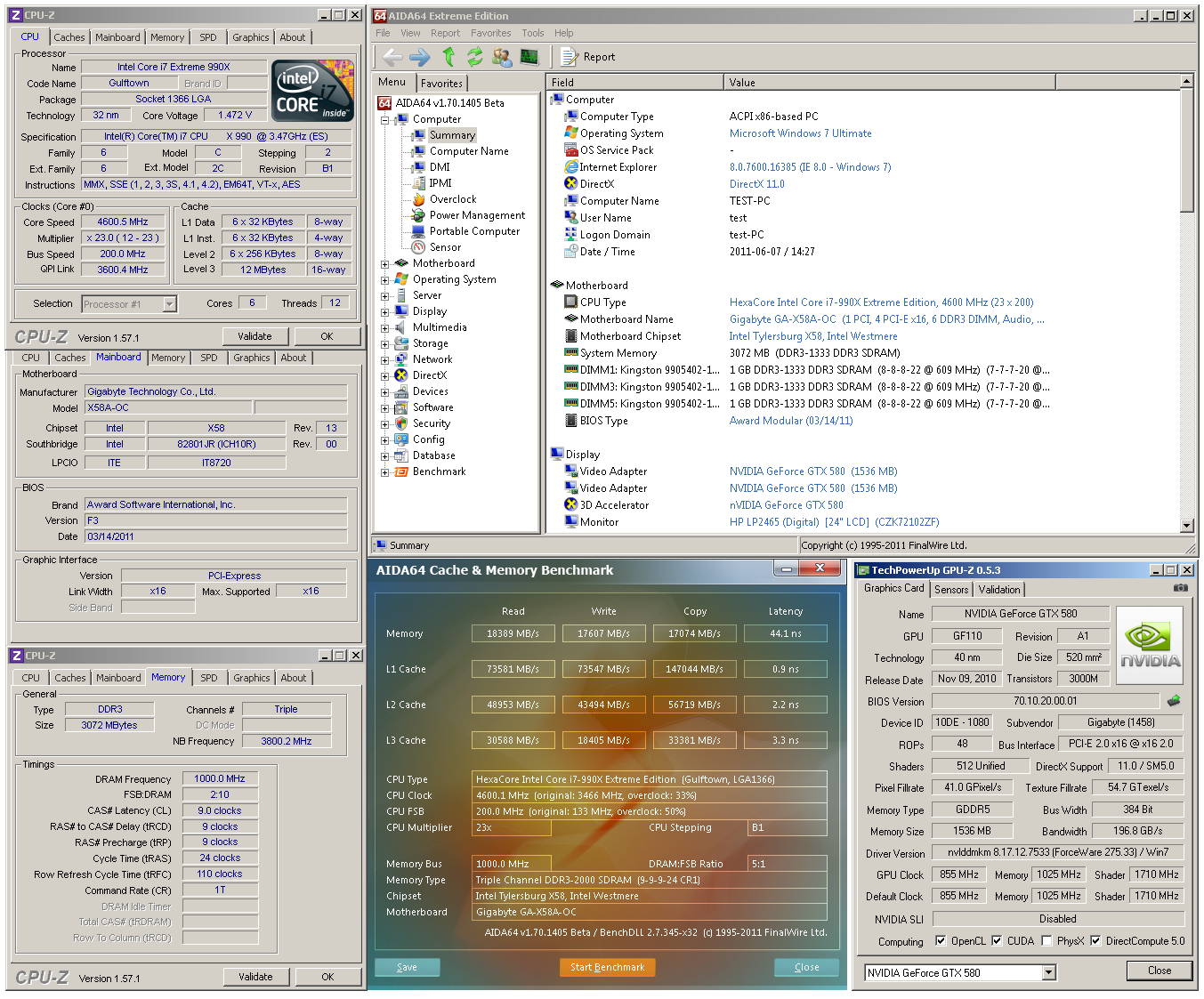Viewport: 1204px width, 999px height.
Task: Click the Operating System flag icon in the list
Action: (571, 133)
